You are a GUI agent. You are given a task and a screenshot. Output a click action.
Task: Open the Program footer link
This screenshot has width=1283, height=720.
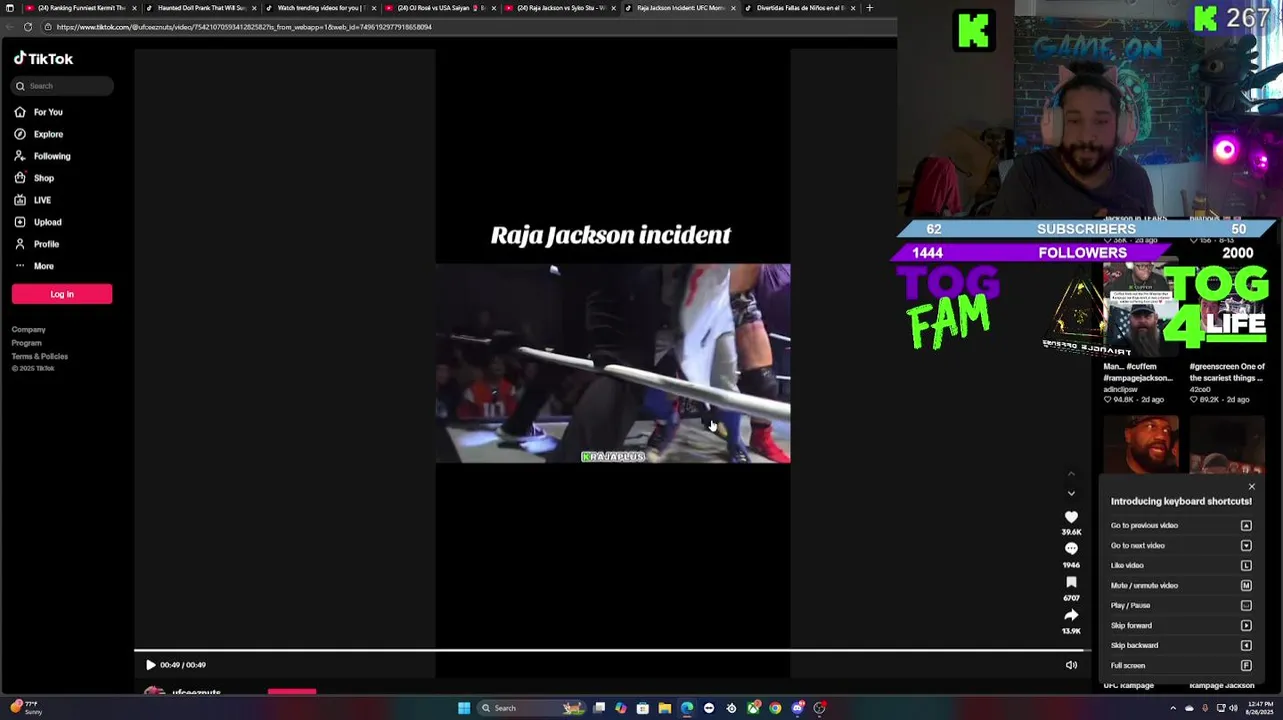(27, 343)
